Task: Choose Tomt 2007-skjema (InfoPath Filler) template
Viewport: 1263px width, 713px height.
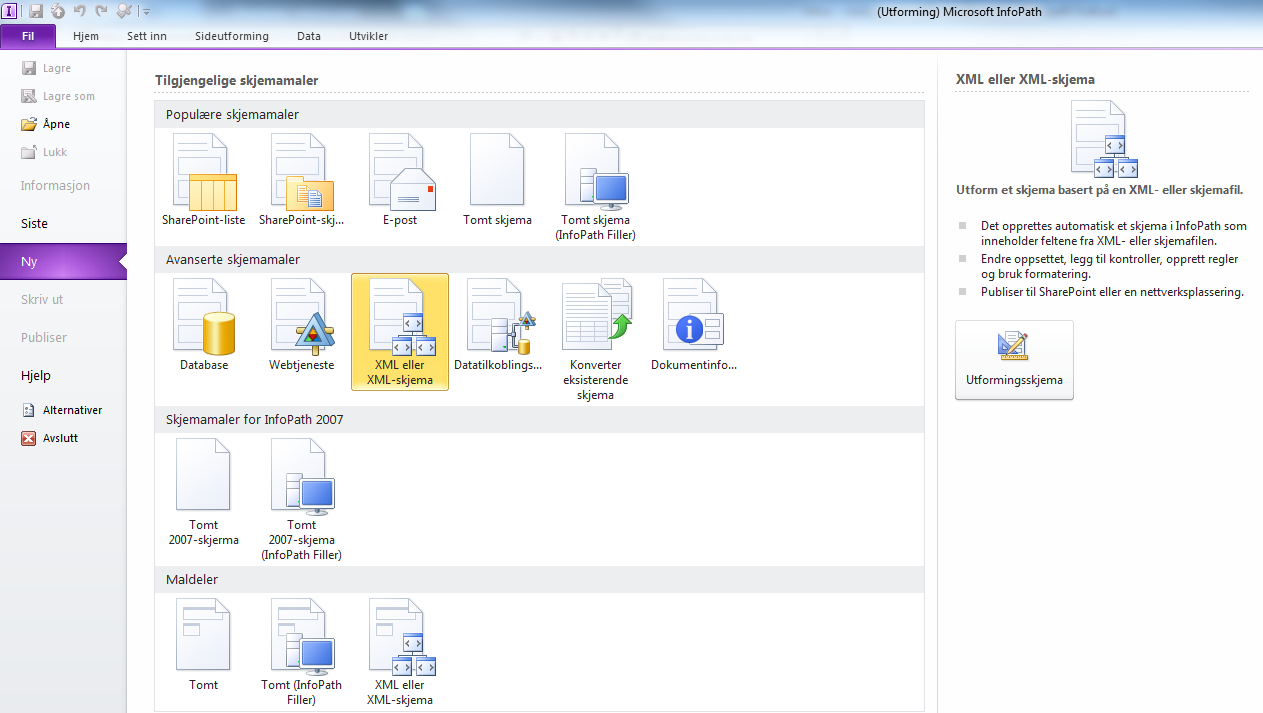Action: [302, 499]
